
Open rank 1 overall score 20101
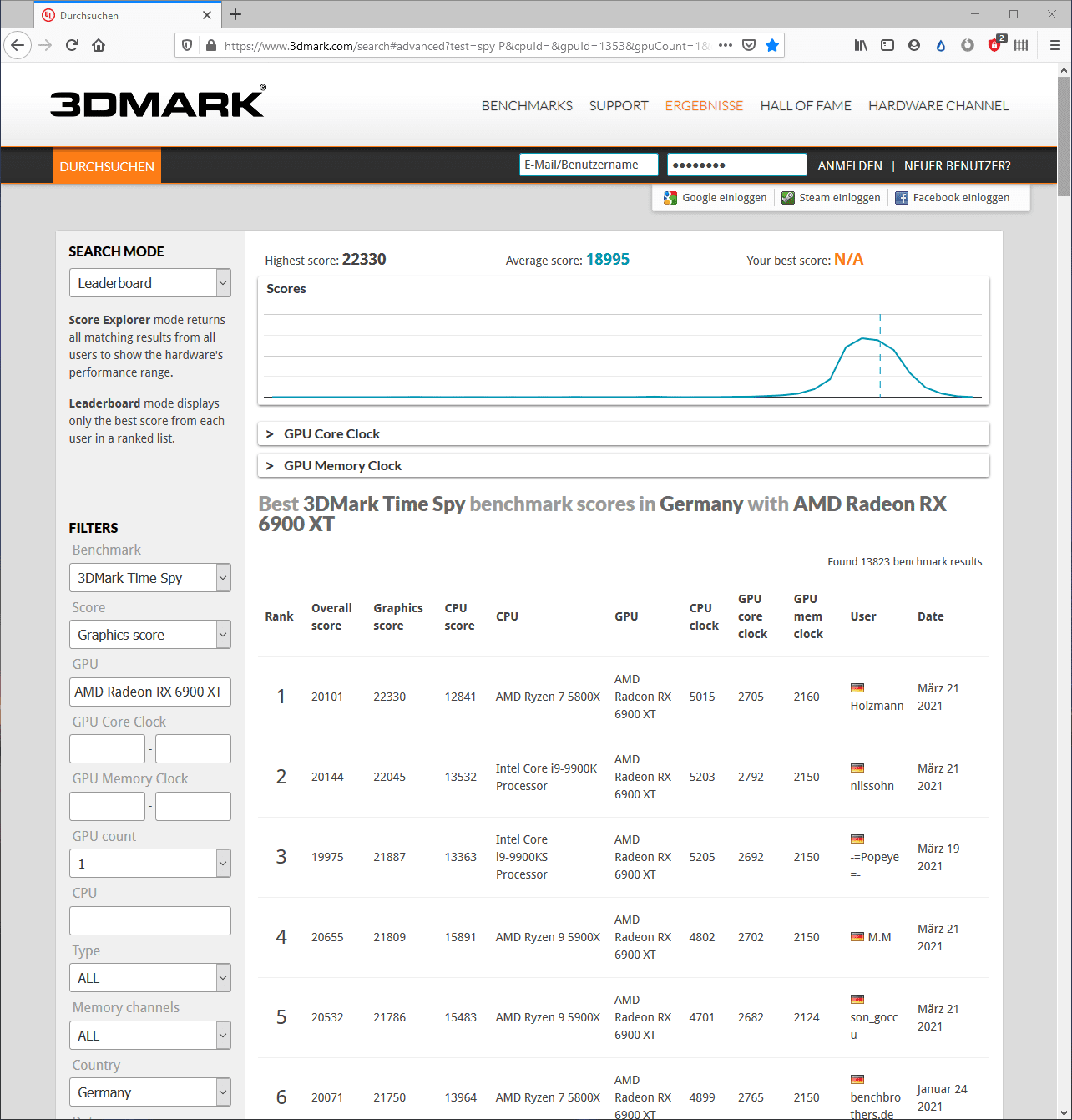click(327, 697)
